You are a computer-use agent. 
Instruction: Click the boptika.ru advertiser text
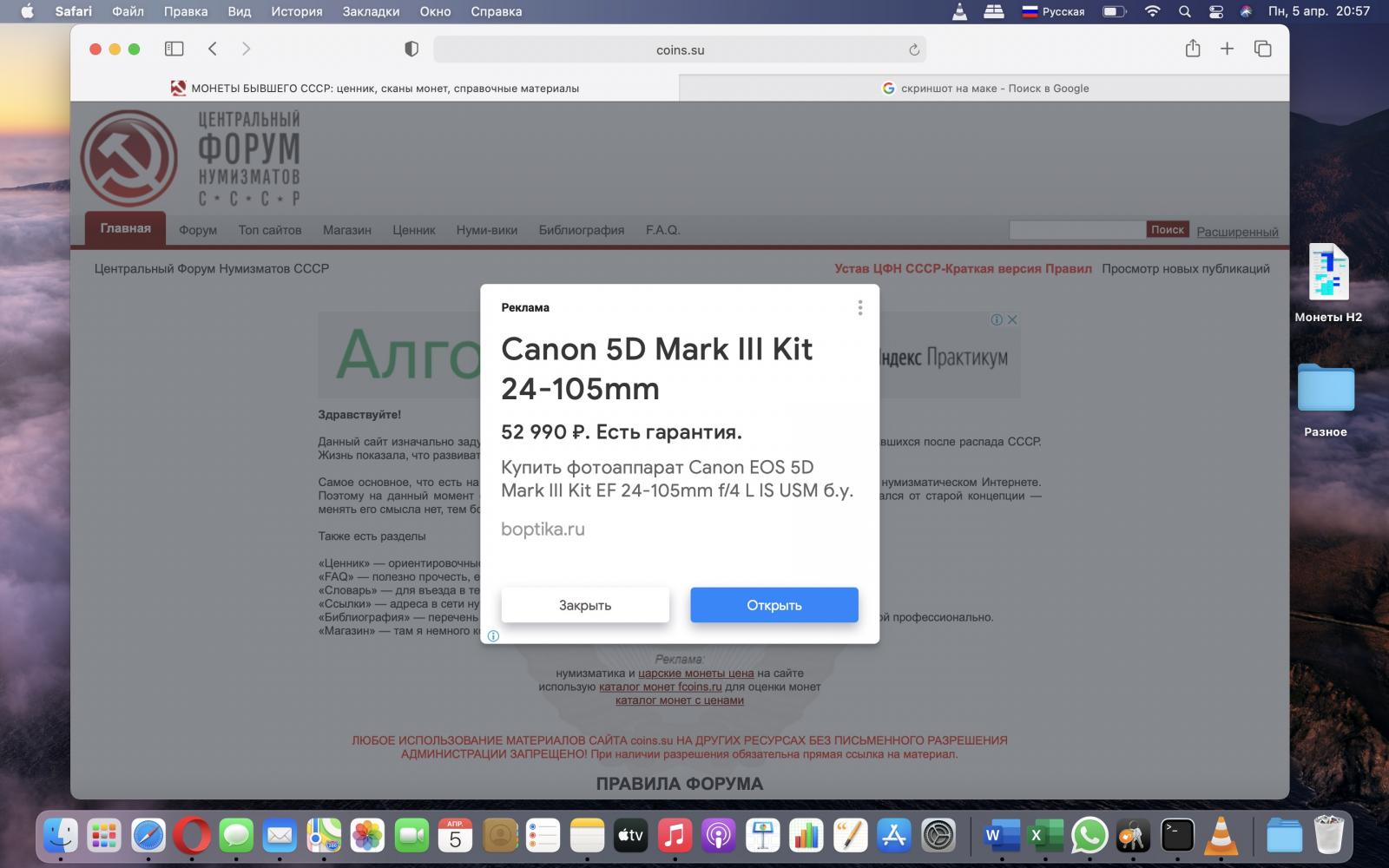(543, 529)
